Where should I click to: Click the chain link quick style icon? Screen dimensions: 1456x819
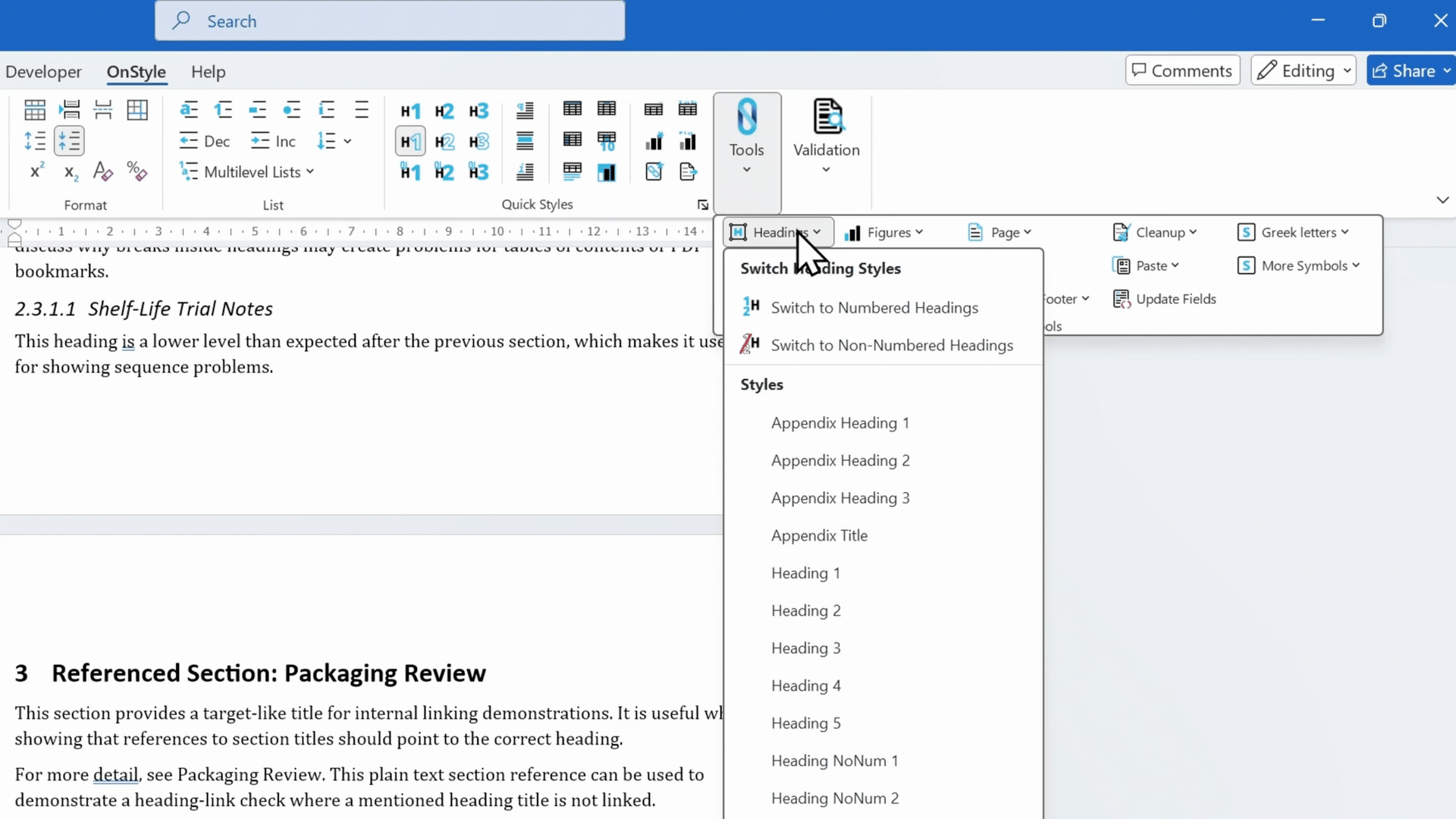(654, 172)
